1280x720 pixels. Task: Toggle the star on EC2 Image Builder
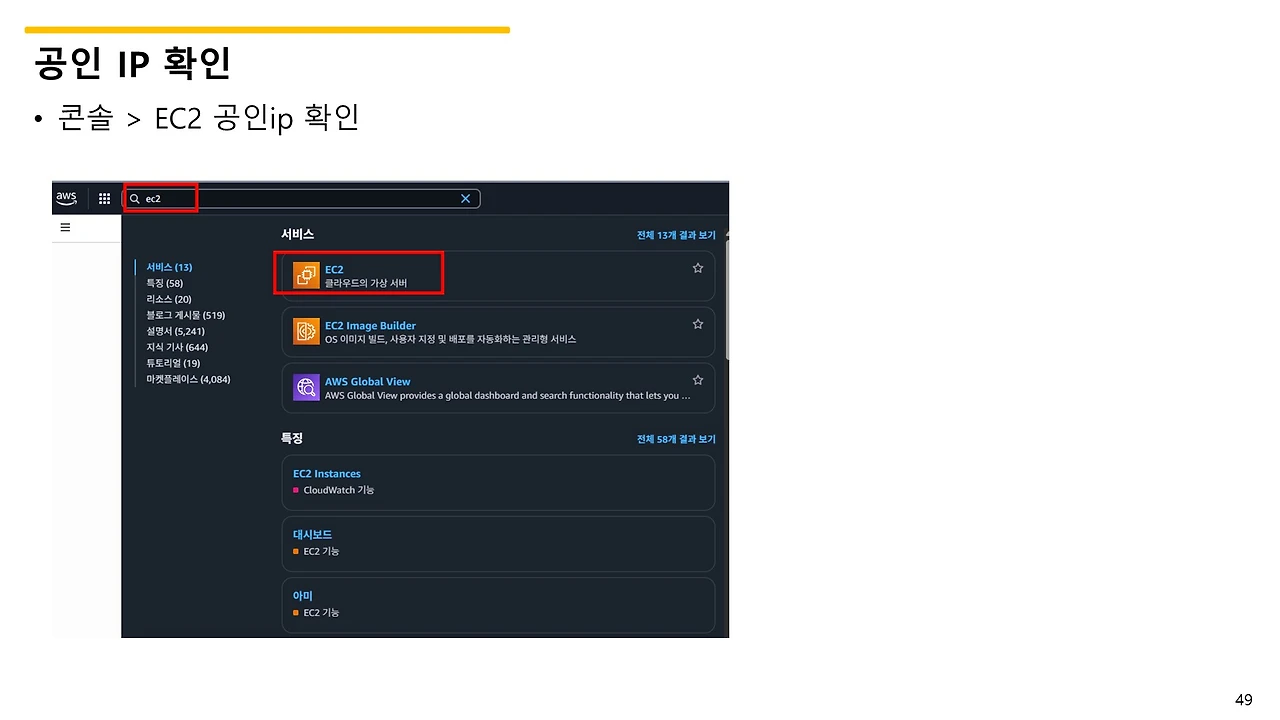(x=697, y=323)
